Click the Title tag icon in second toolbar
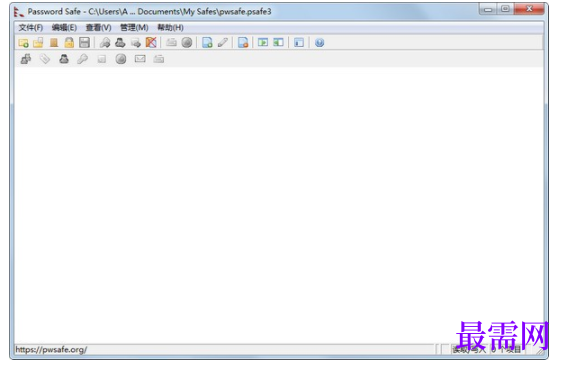568x367 pixels. [45, 59]
